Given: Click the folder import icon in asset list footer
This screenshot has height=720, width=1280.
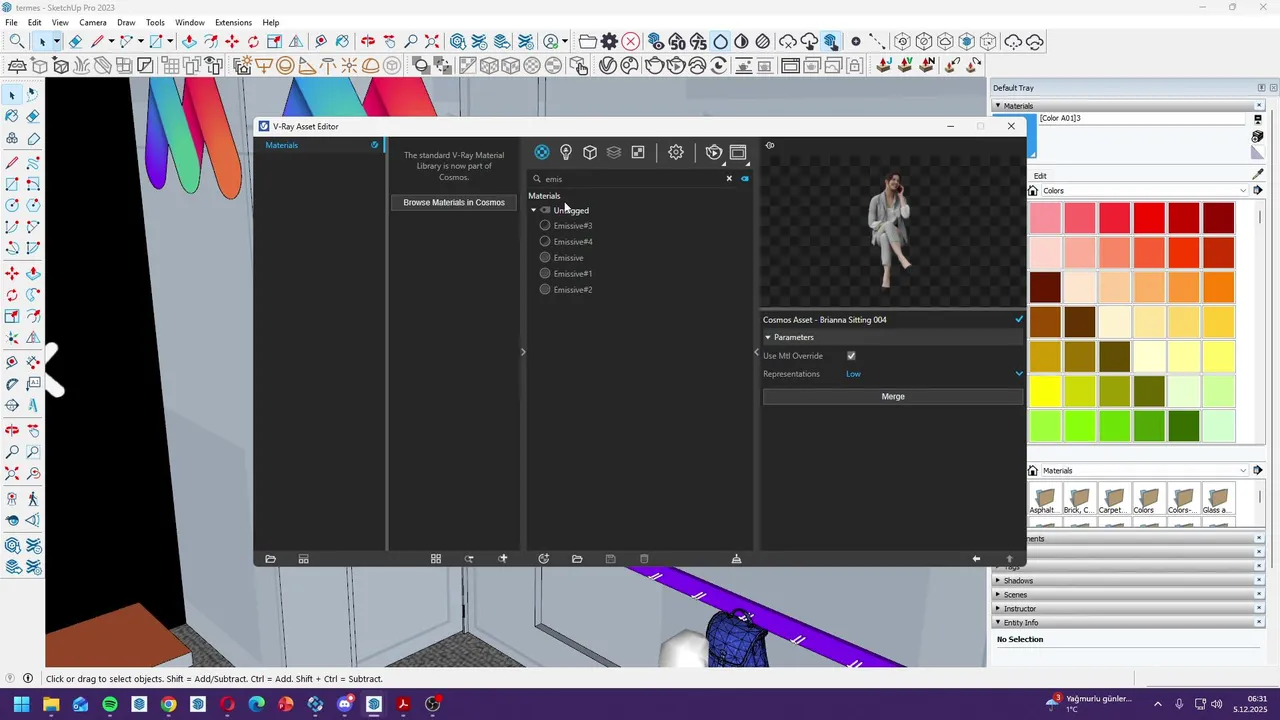Looking at the screenshot, I should 577,559.
